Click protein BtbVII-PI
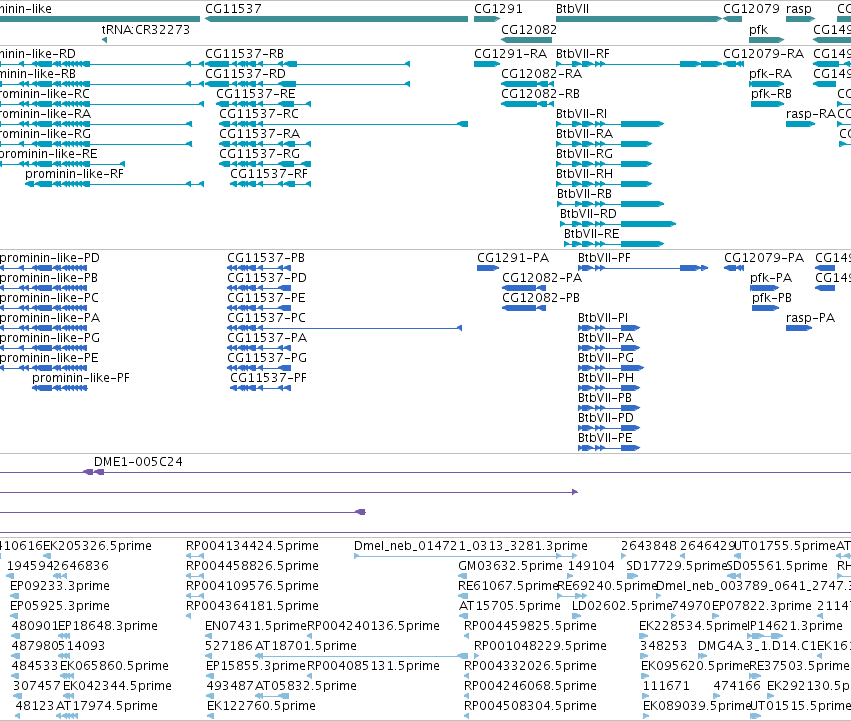Screen dimensions: 851x721 point(603,318)
